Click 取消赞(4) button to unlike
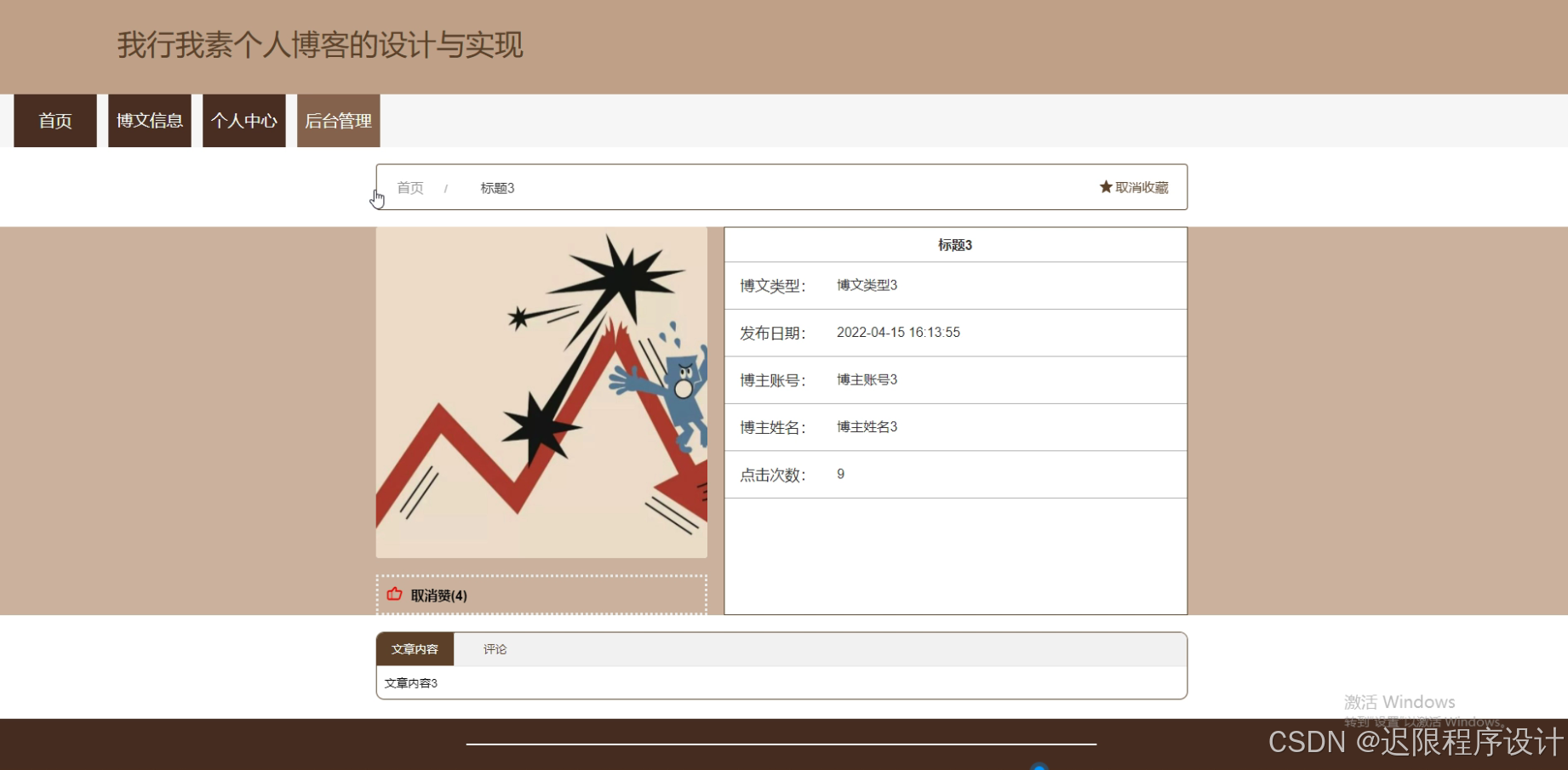Viewport: 1568px width, 770px height. 541,595
